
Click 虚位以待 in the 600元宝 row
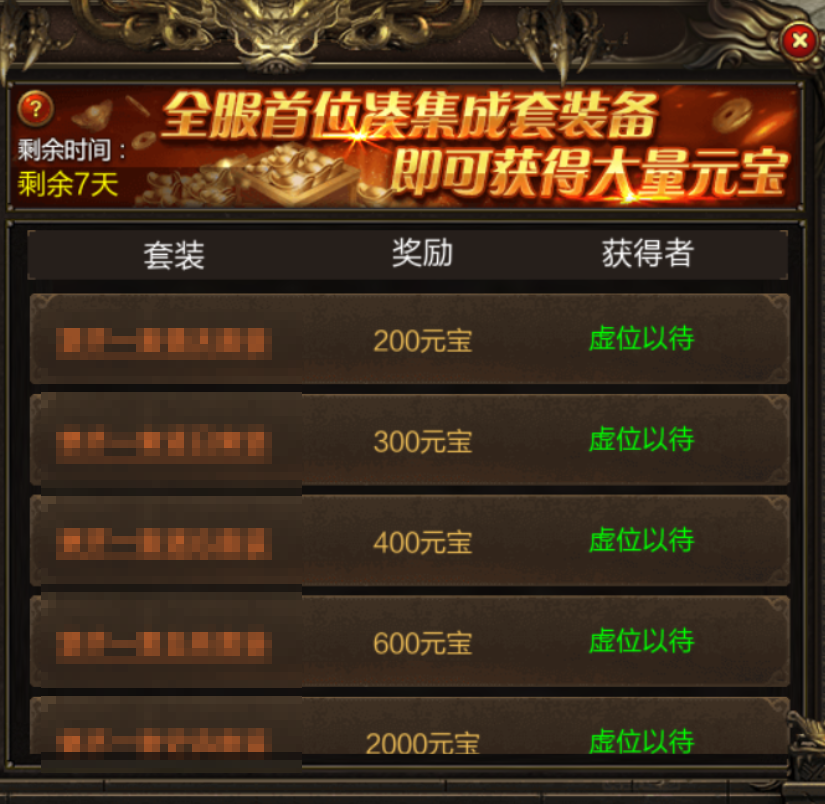tap(642, 640)
